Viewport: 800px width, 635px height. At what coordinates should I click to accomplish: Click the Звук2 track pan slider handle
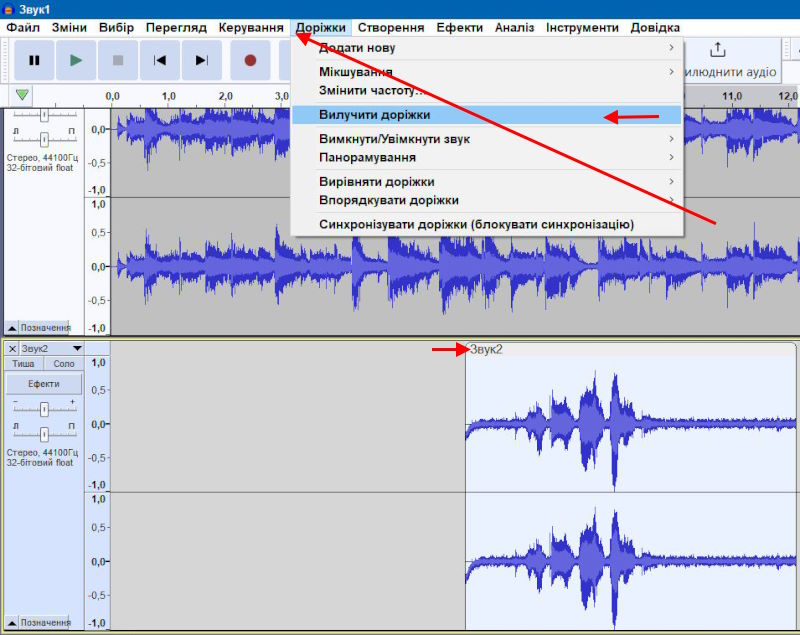click(44, 434)
